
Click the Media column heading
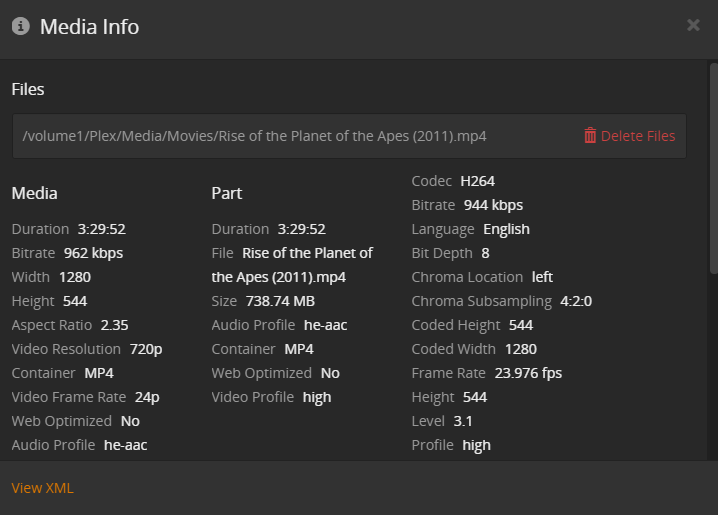click(x=34, y=193)
